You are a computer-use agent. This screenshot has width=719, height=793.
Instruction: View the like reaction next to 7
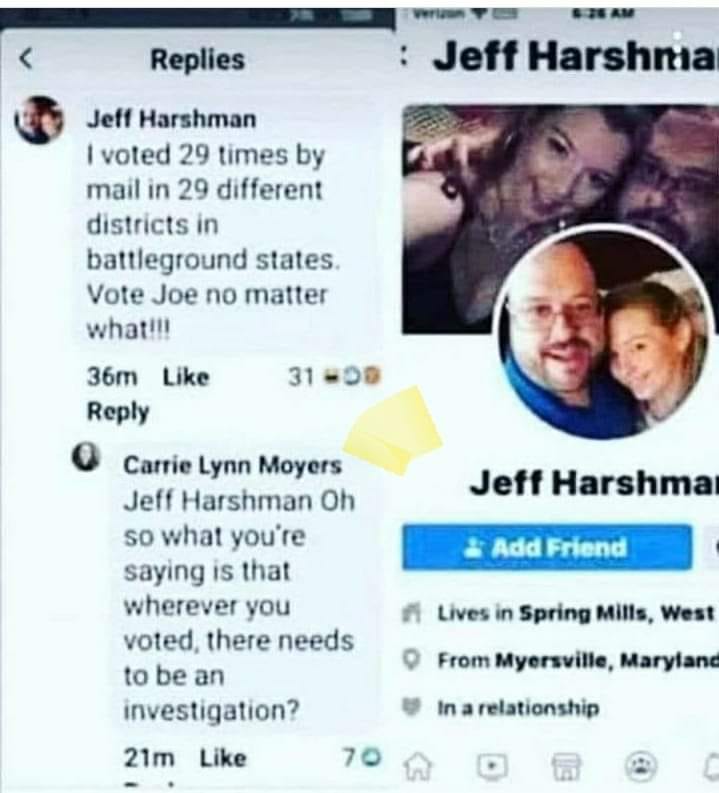(374, 757)
